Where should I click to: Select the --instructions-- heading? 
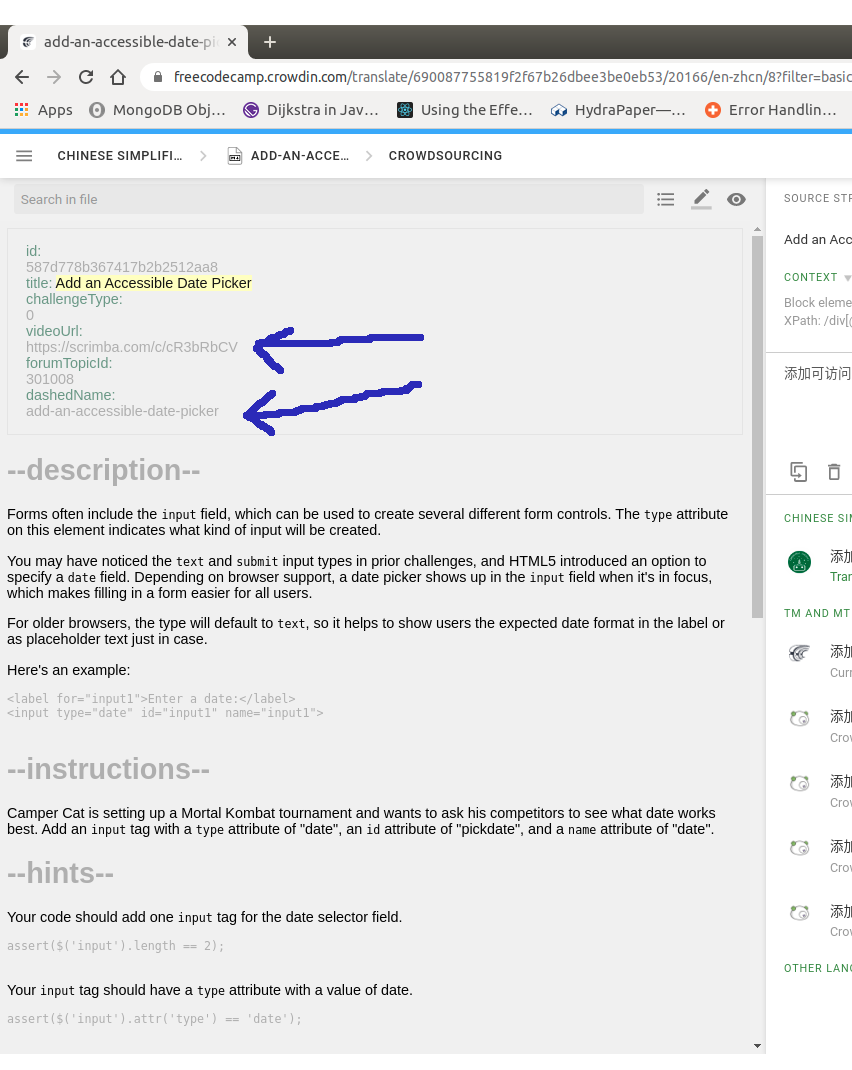[108, 769]
